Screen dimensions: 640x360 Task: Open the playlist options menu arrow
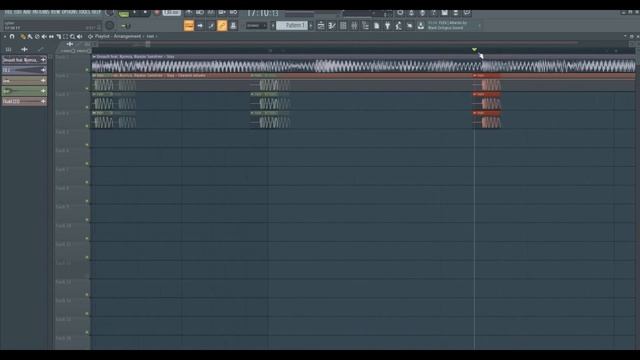click(x=5, y=36)
